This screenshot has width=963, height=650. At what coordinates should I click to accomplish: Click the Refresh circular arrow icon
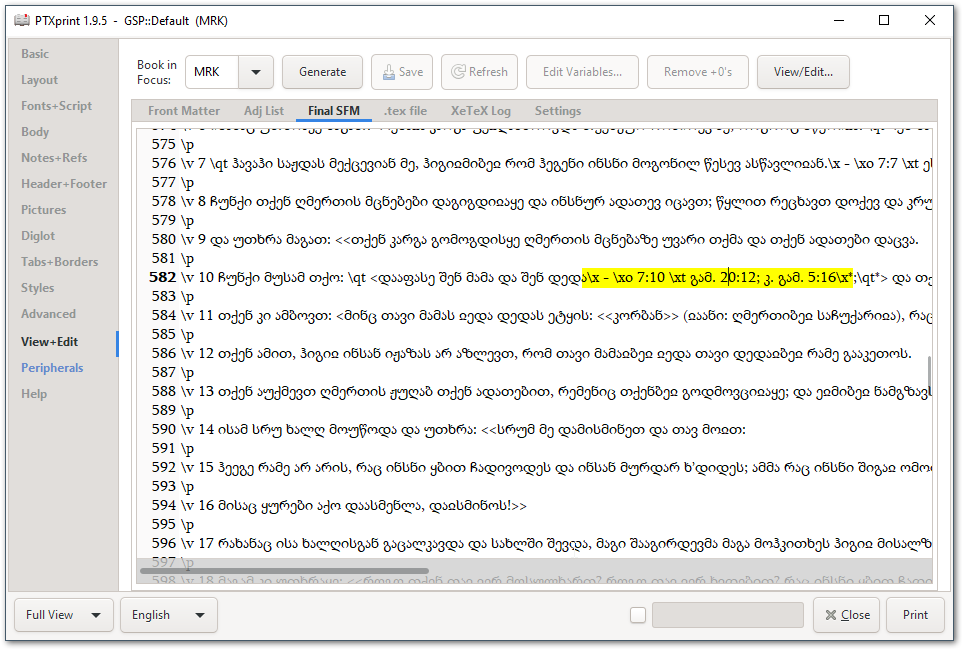pyautogui.click(x=461, y=72)
